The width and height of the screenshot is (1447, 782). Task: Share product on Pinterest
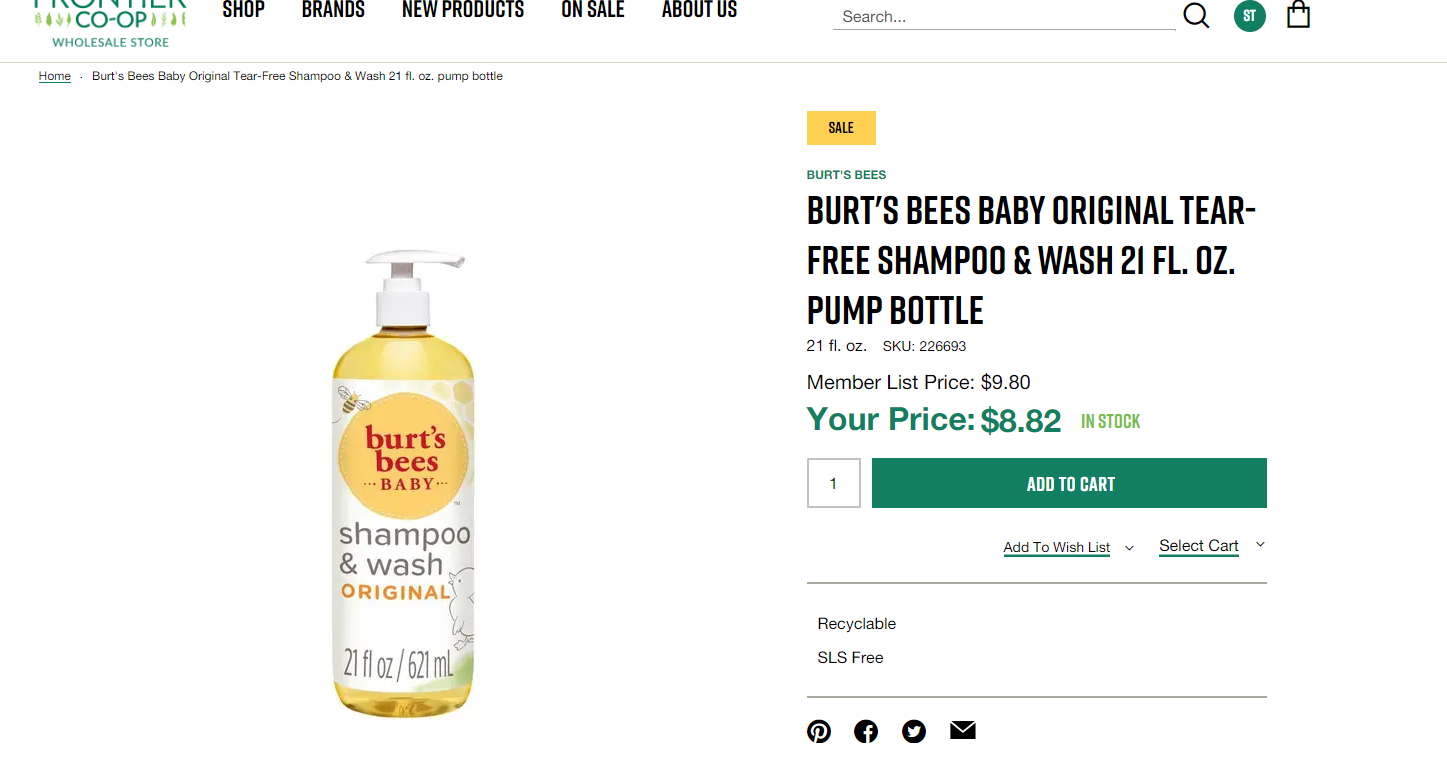819,731
